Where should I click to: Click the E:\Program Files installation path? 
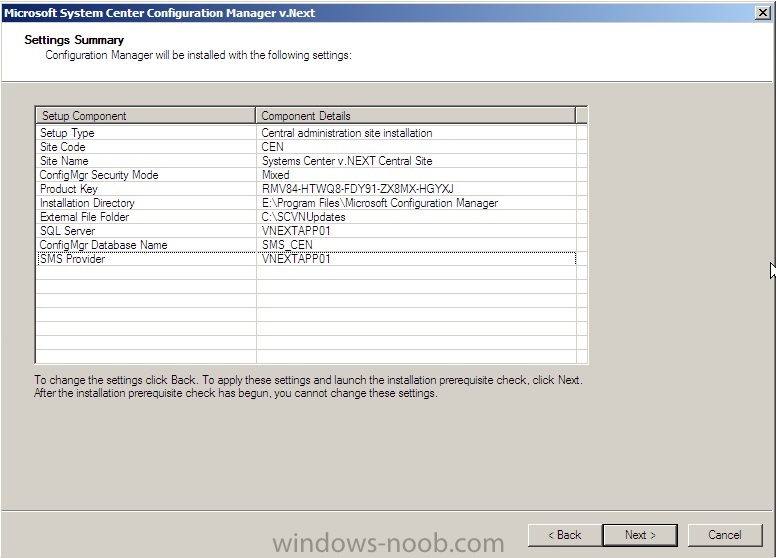(x=380, y=203)
